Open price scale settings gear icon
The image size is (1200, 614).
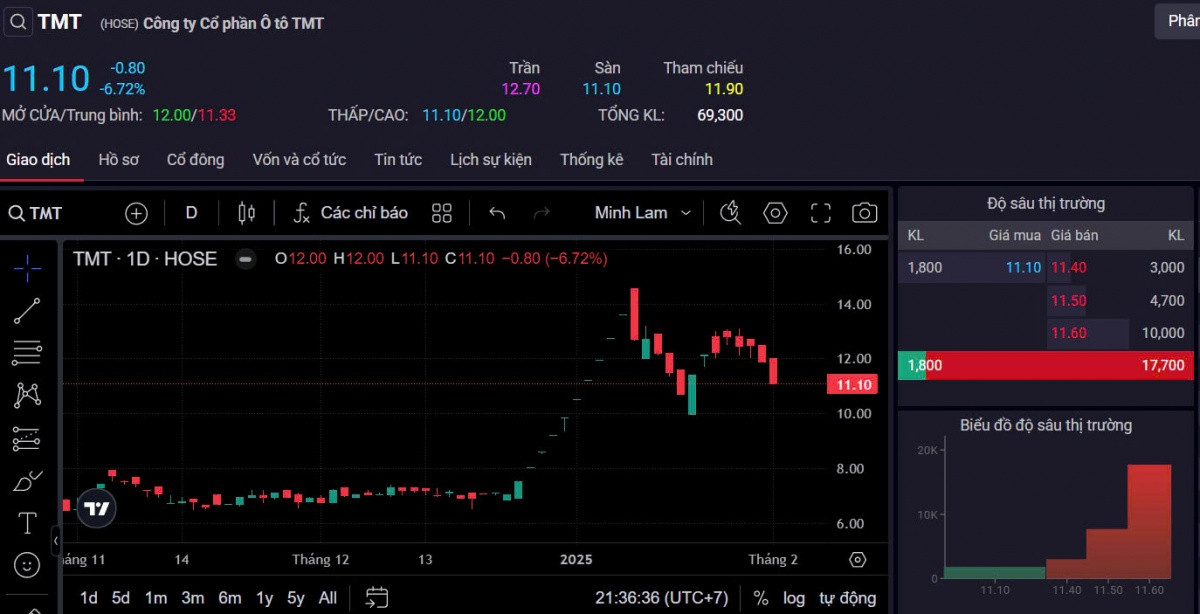tap(857, 559)
